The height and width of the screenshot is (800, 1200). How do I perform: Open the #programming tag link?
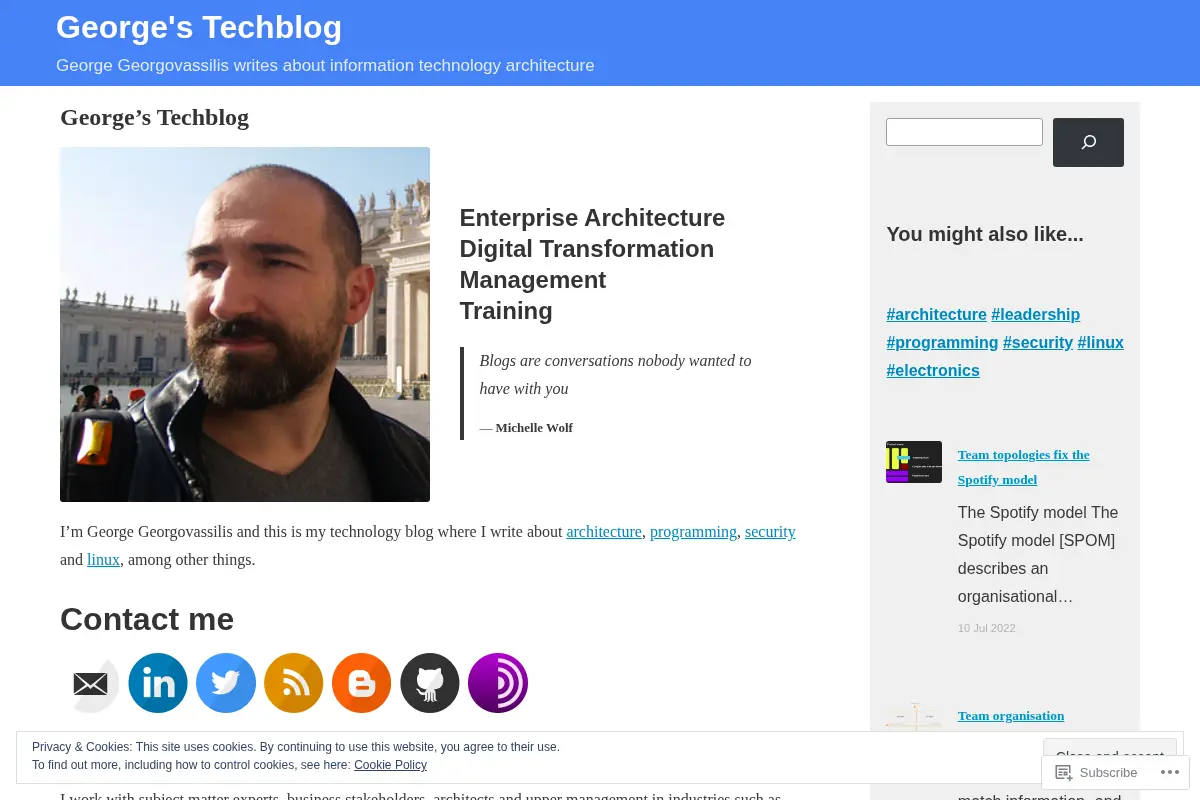pyautogui.click(x=942, y=342)
